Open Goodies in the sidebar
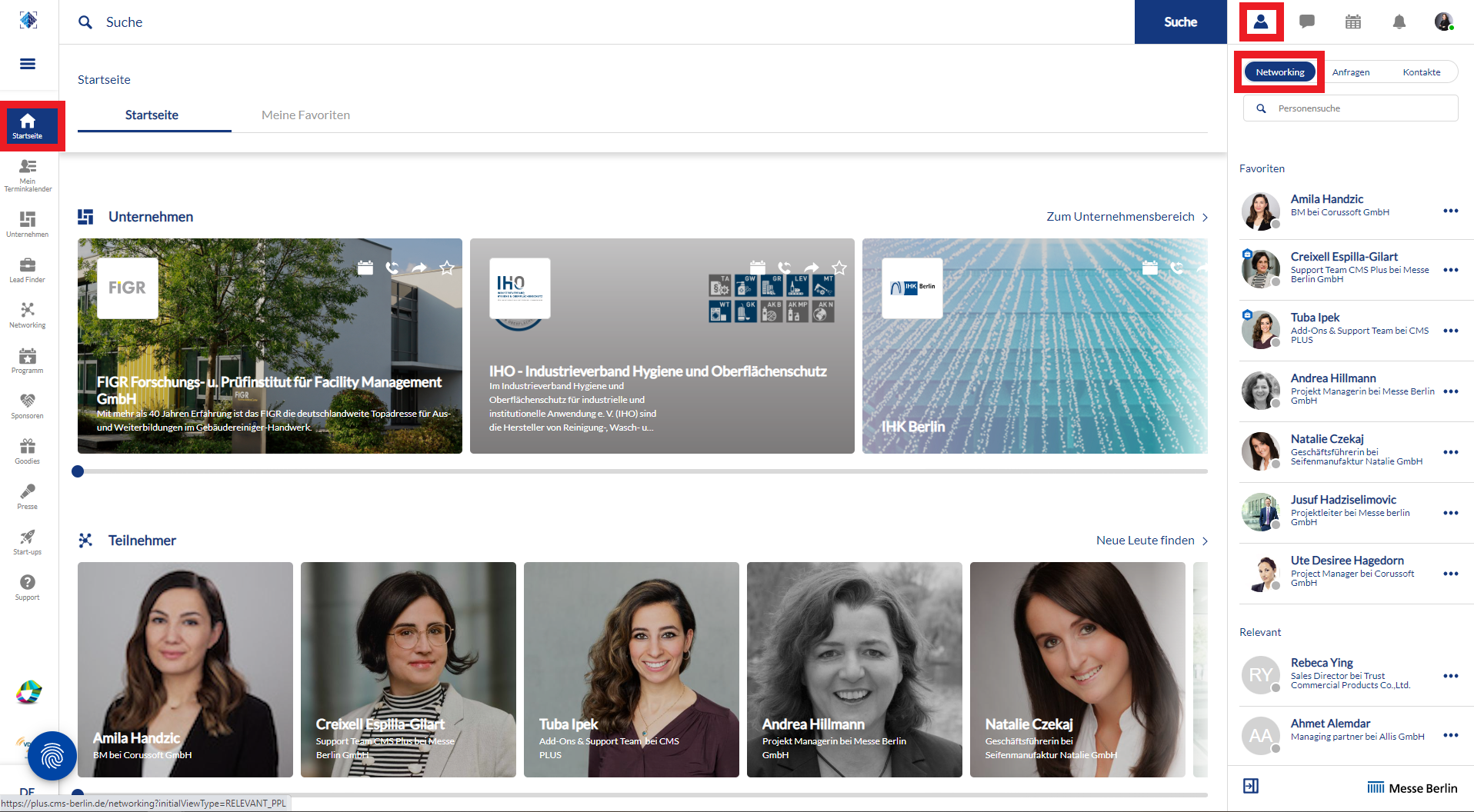 [x=28, y=451]
